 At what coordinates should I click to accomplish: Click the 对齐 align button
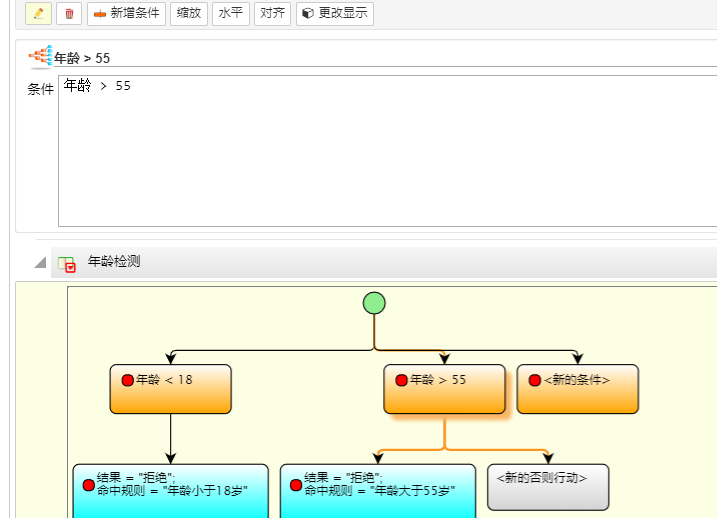pos(272,14)
